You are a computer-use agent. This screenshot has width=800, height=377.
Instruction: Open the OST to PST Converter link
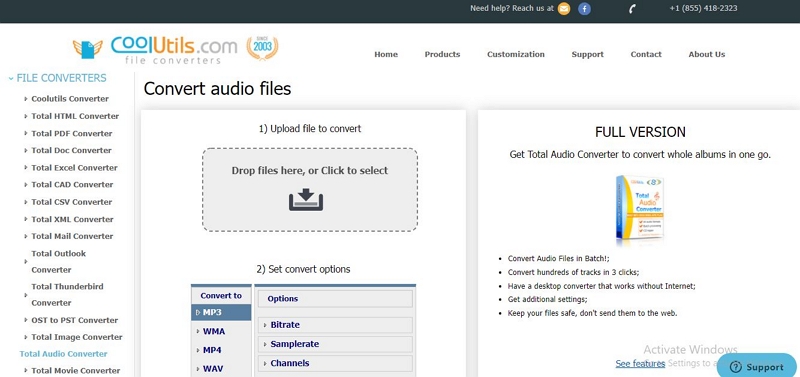click(x=74, y=320)
